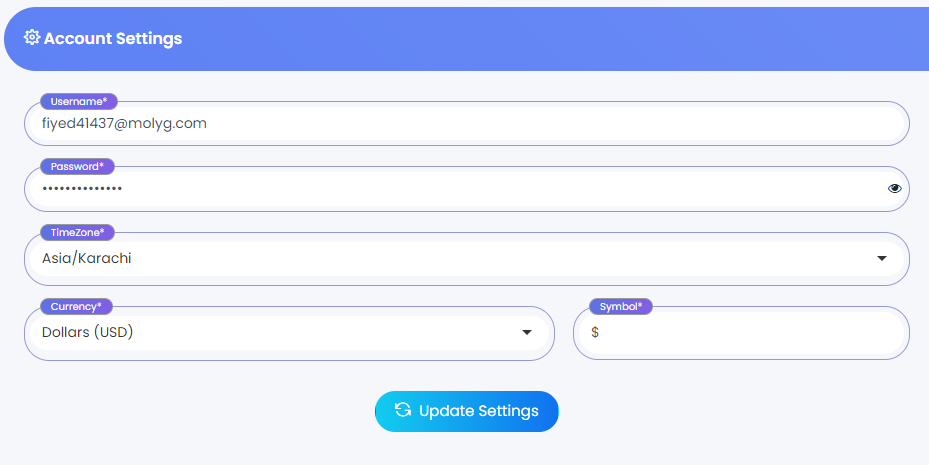929x465 pixels.
Task: Click inside the Password field dots
Action: (82, 188)
